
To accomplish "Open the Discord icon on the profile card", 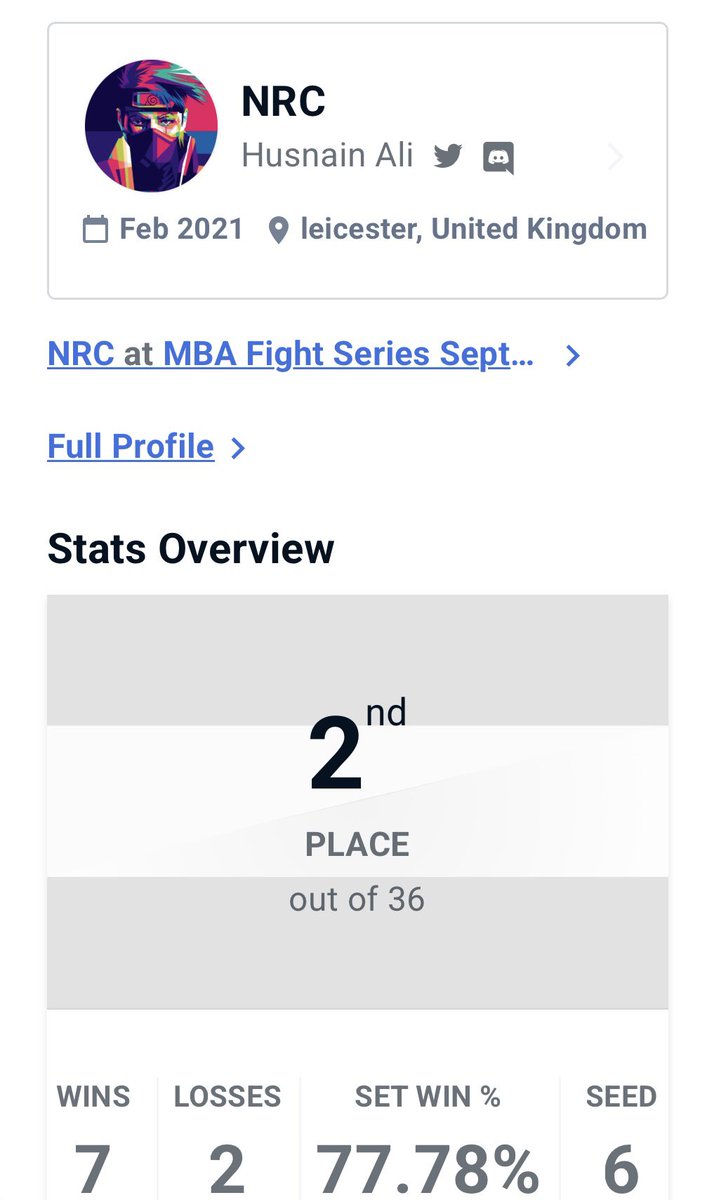I will pyautogui.click(x=498, y=157).
